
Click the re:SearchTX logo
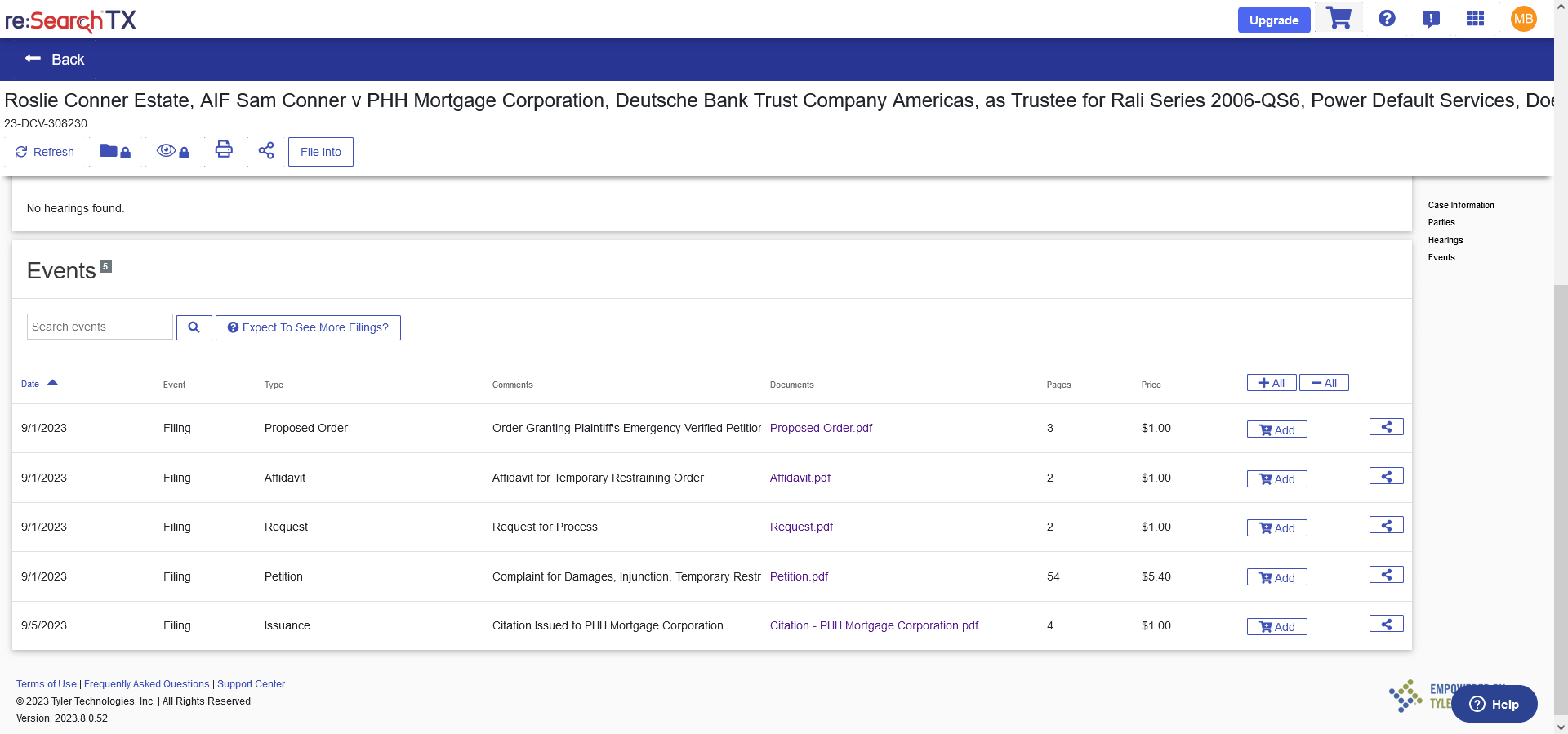pyautogui.click(x=71, y=20)
